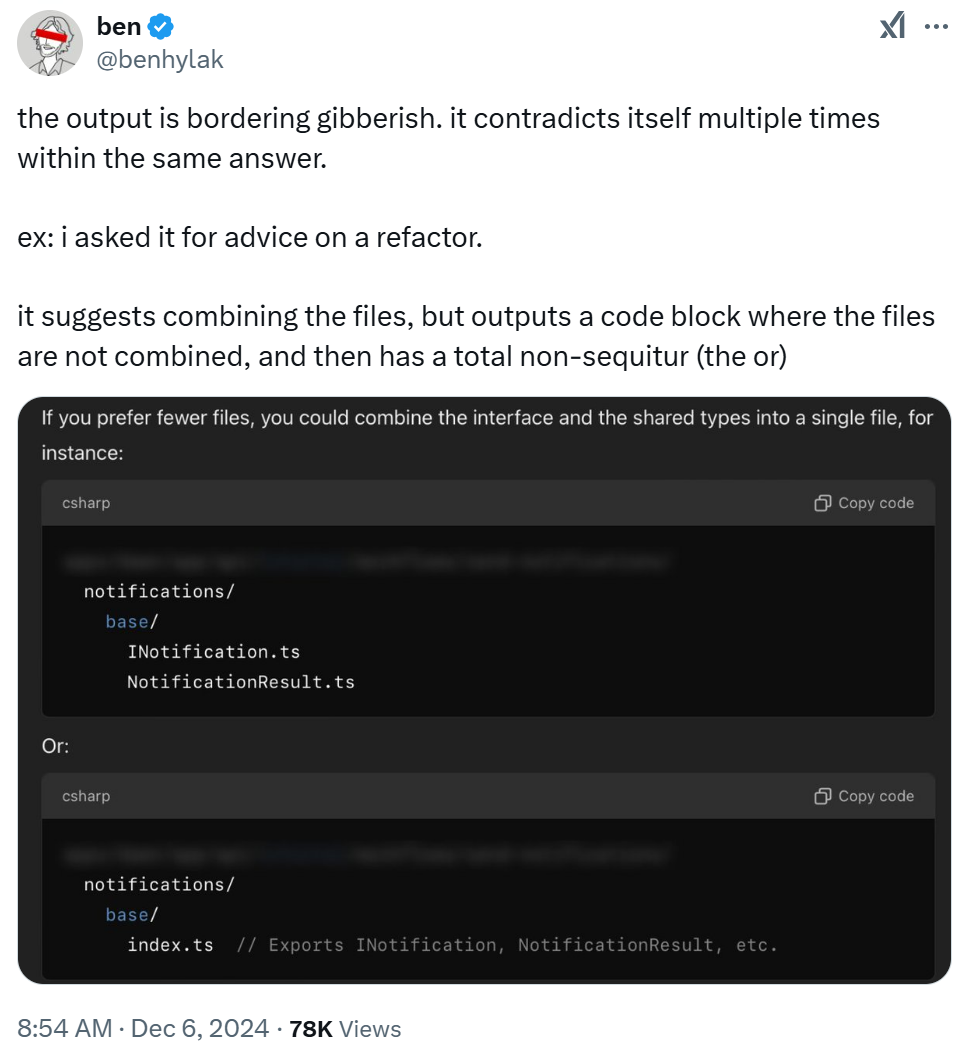Click copy icon in second csharp block
This screenshot has height=1057, width=976.
[823, 796]
